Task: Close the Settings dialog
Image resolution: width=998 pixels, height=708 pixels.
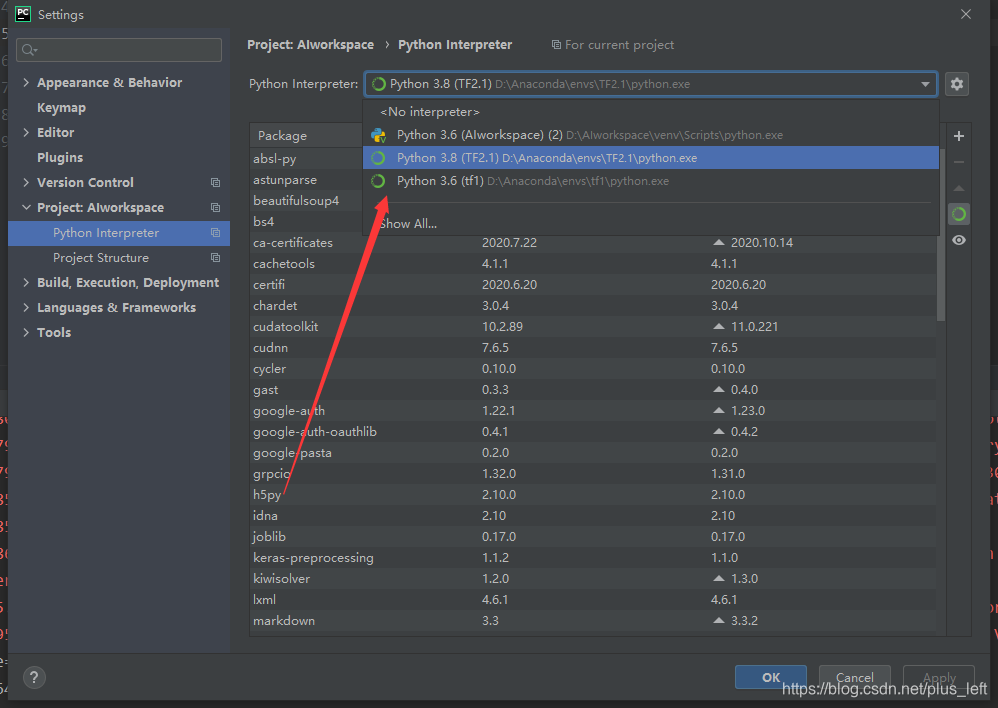Action: point(966,14)
